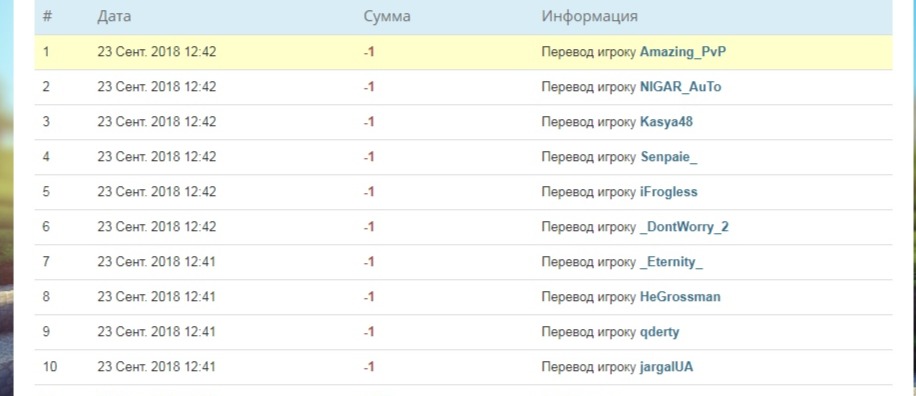Open player link jargalUA
The width and height of the screenshot is (916, 396).
pyautogui.click(x=667, y=367)
